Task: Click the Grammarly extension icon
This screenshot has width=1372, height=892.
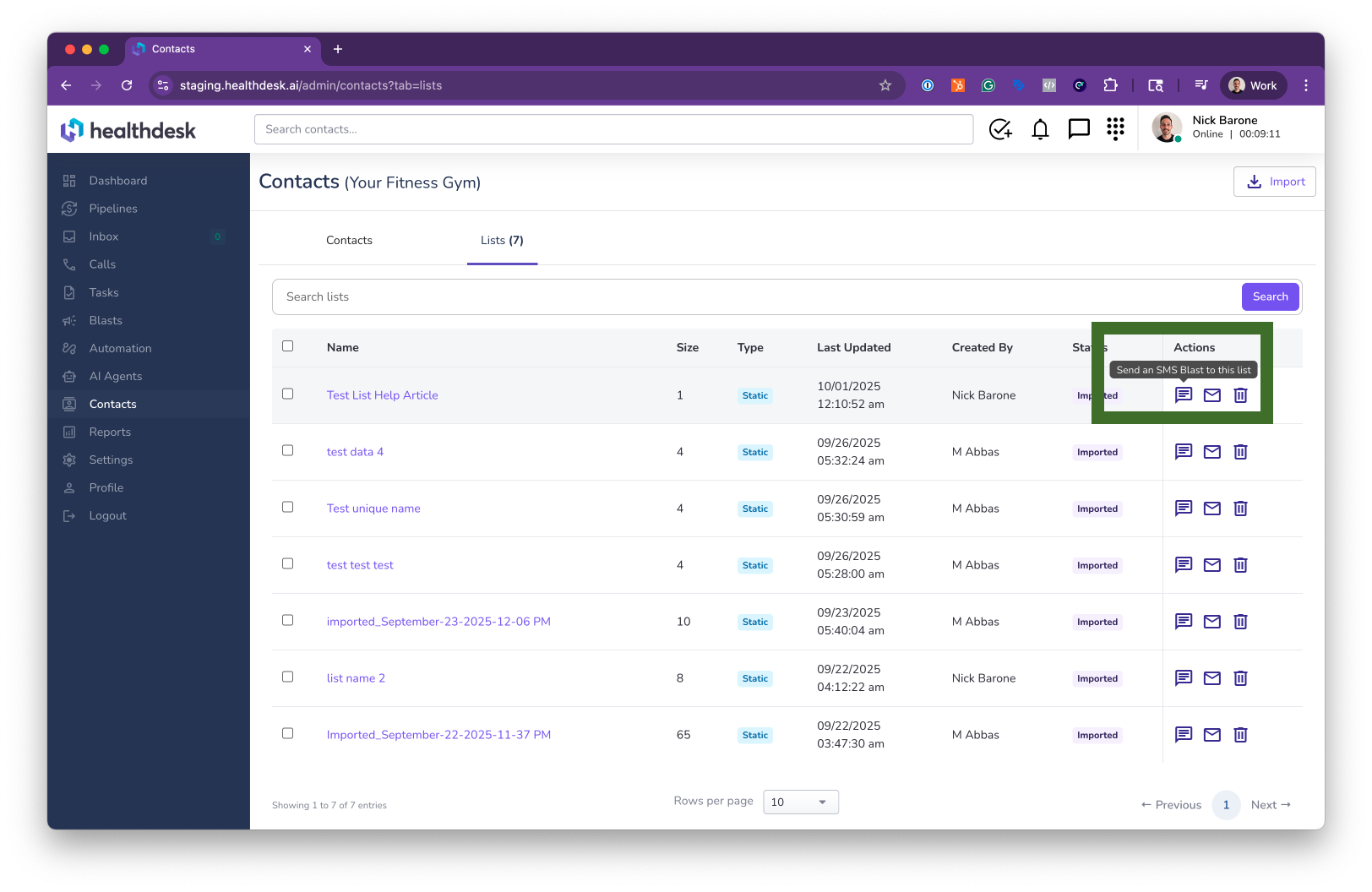Action: (988, 85)
